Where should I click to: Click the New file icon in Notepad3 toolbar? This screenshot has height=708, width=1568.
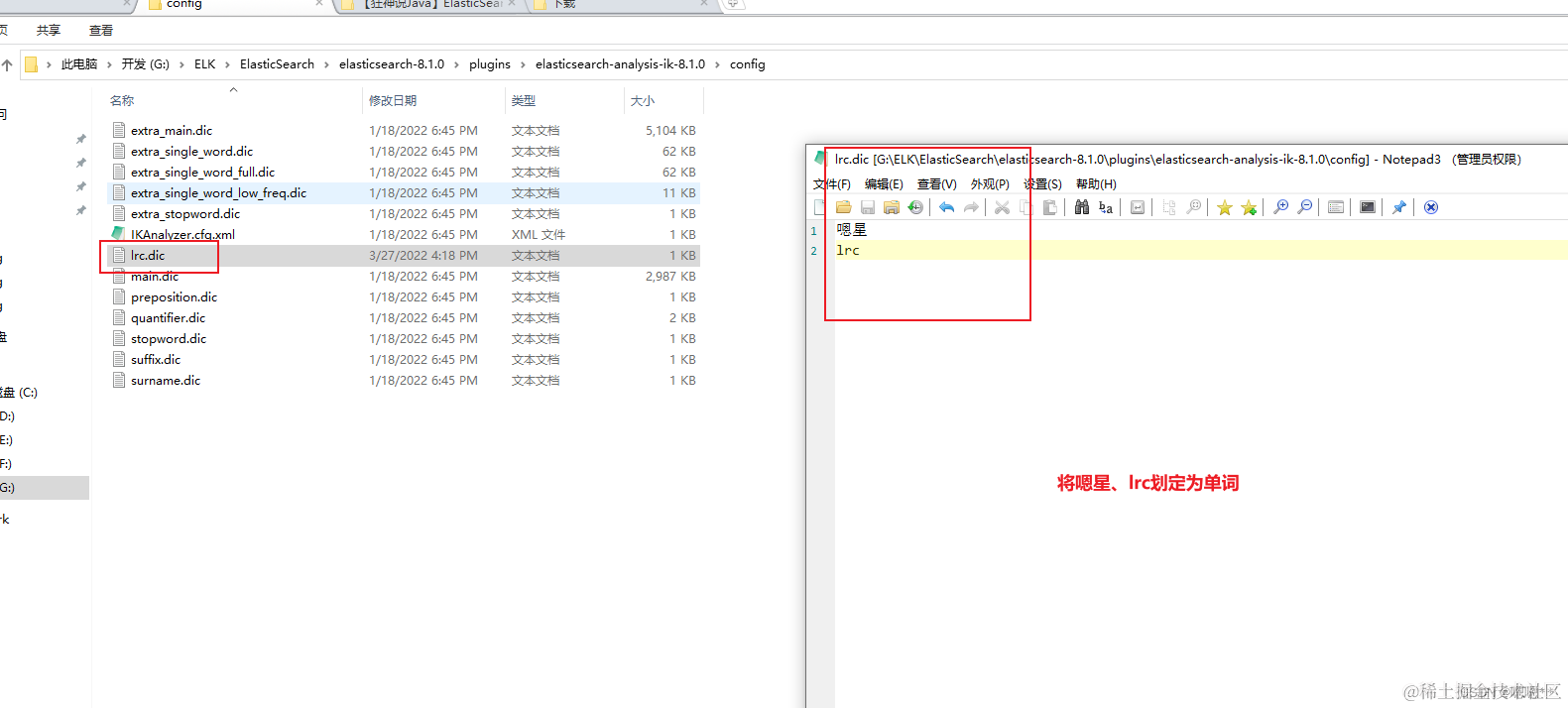(x=819, y=207)
